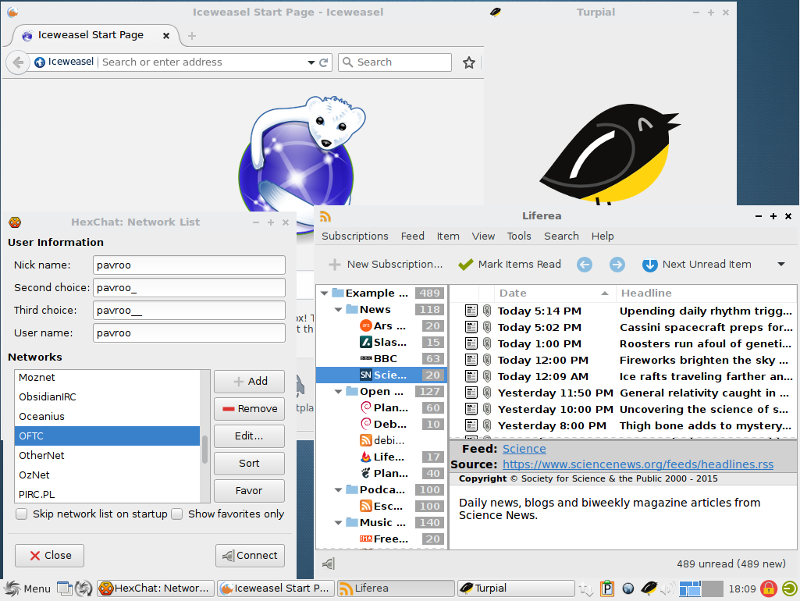Click the bookmark star icon in Iceweasel
The image size is (800, 601).
click(468, 63)
